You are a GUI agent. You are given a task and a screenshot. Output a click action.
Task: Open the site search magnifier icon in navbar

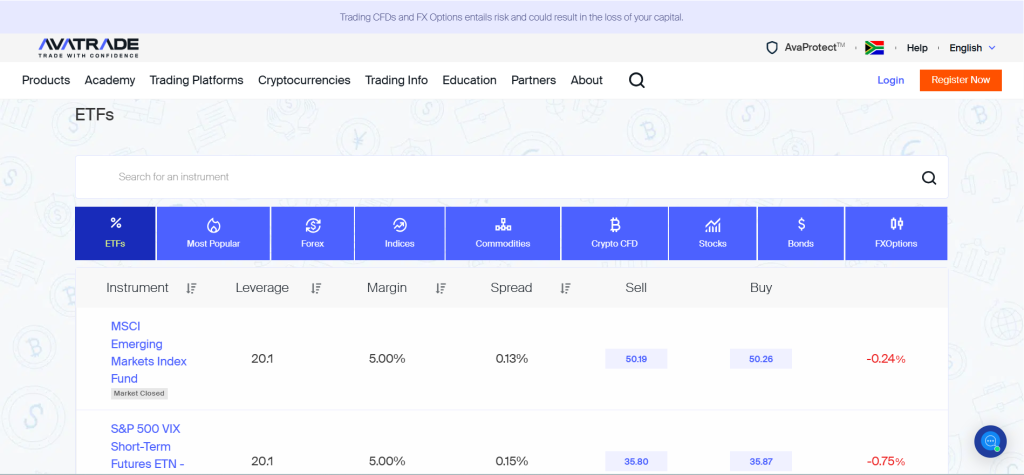coord(637,80)
